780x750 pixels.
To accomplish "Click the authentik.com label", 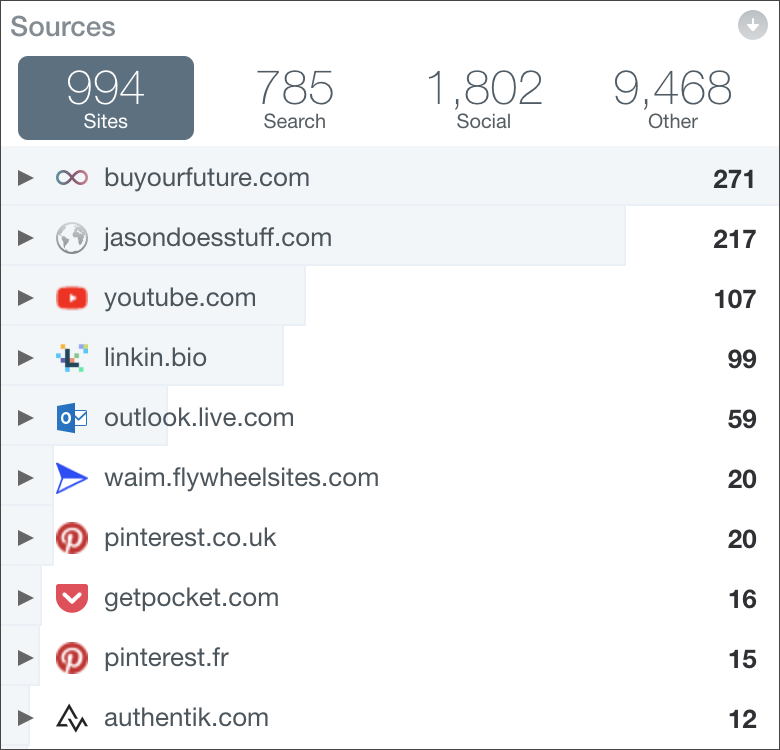I will (186, 718).
